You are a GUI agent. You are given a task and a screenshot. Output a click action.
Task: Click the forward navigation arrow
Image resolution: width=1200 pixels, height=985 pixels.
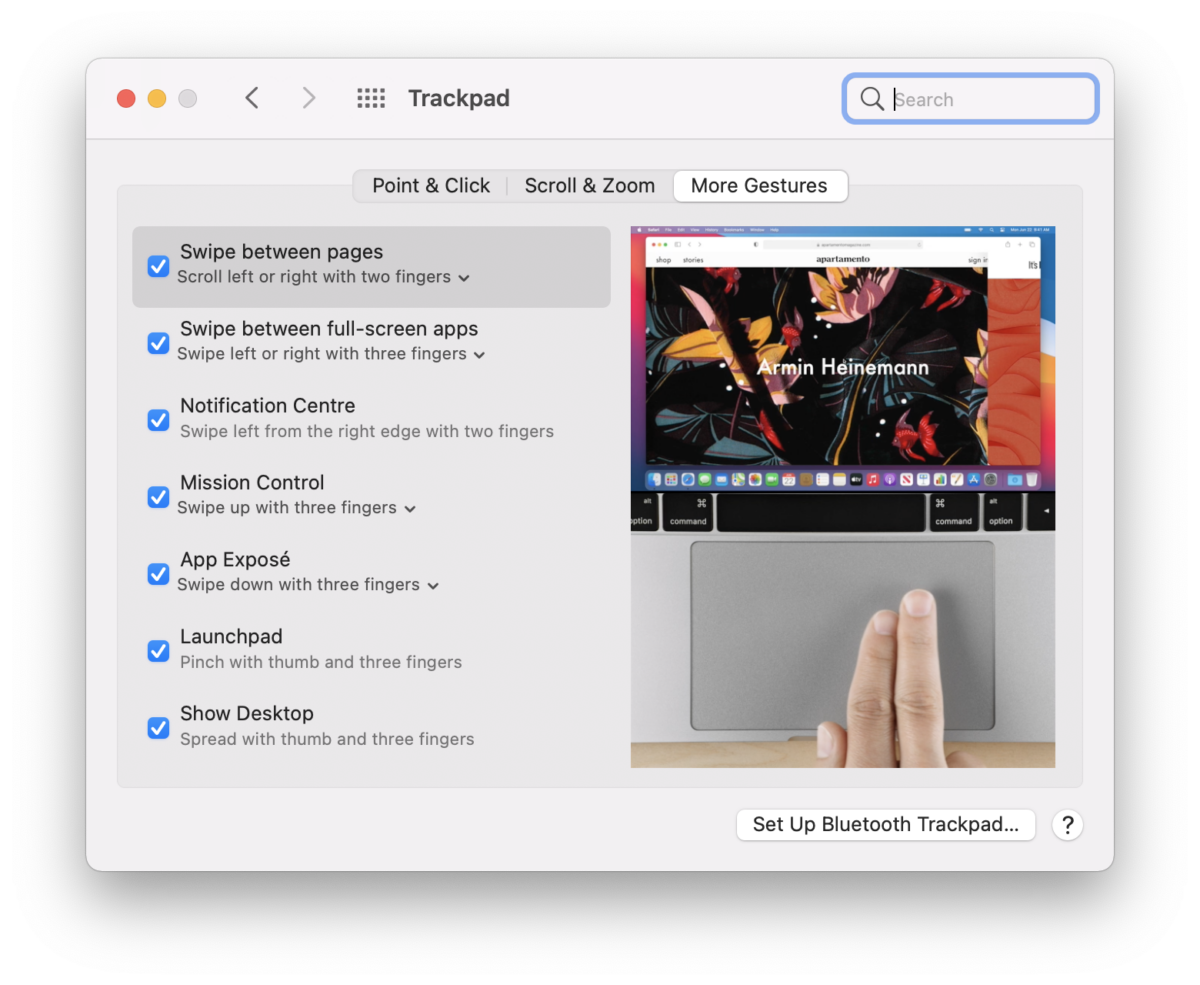tap(309, 98)
